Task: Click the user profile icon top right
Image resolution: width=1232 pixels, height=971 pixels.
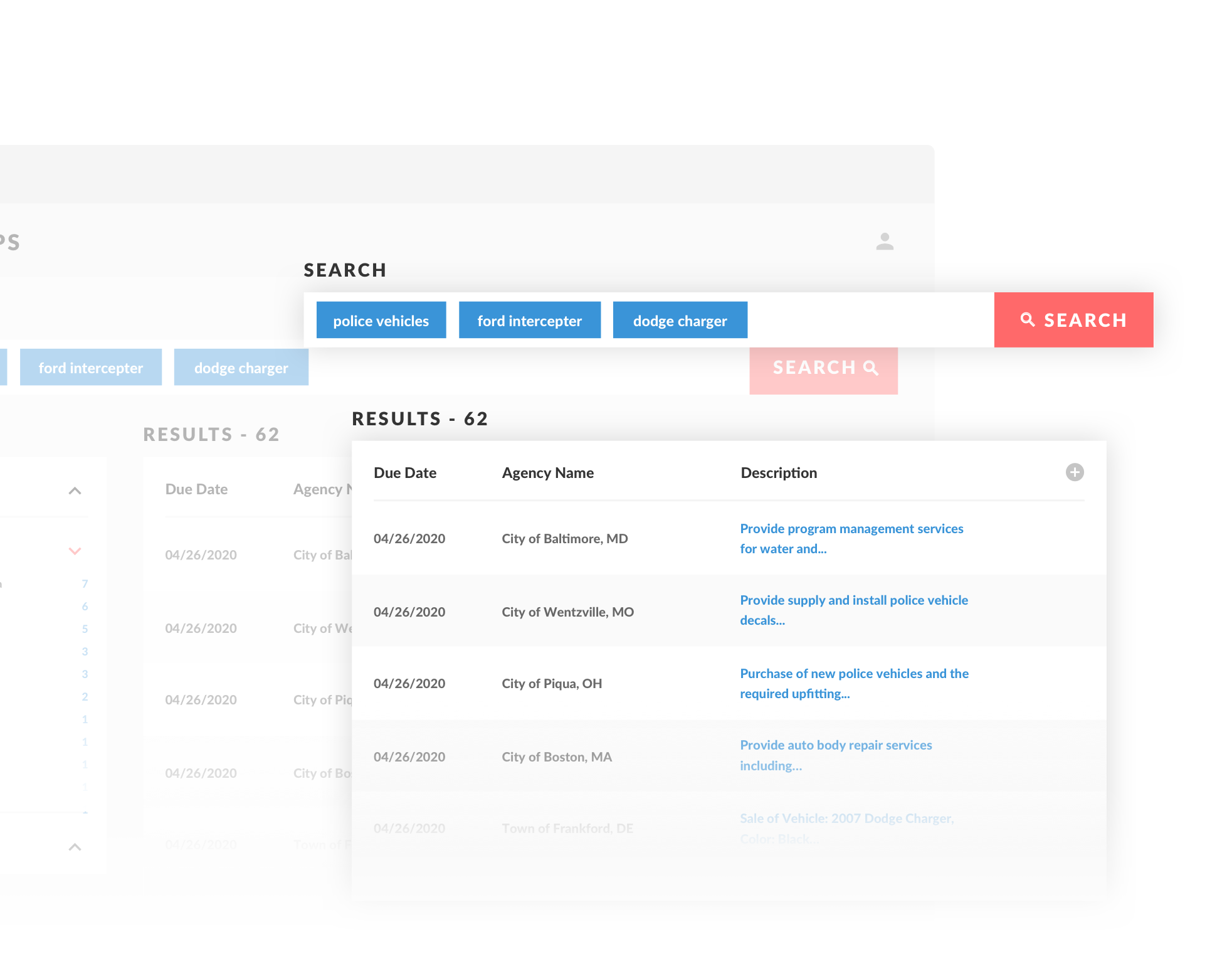Action: (x=885, y=241)
